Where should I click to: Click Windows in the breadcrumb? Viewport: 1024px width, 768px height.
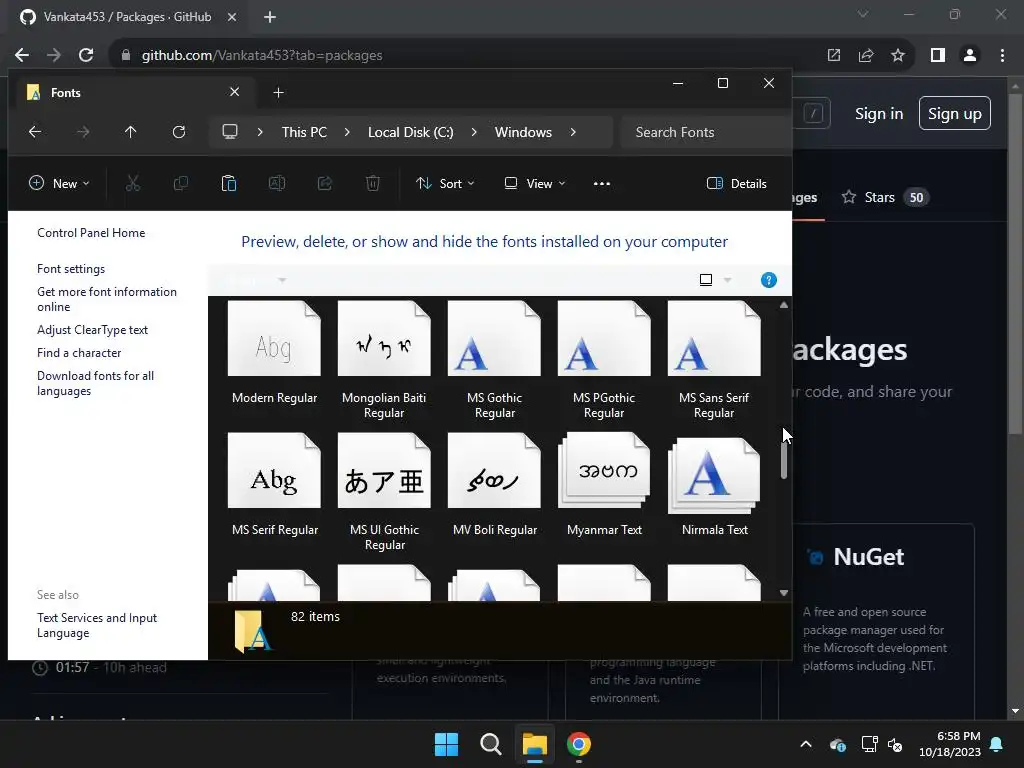[523, 132]
